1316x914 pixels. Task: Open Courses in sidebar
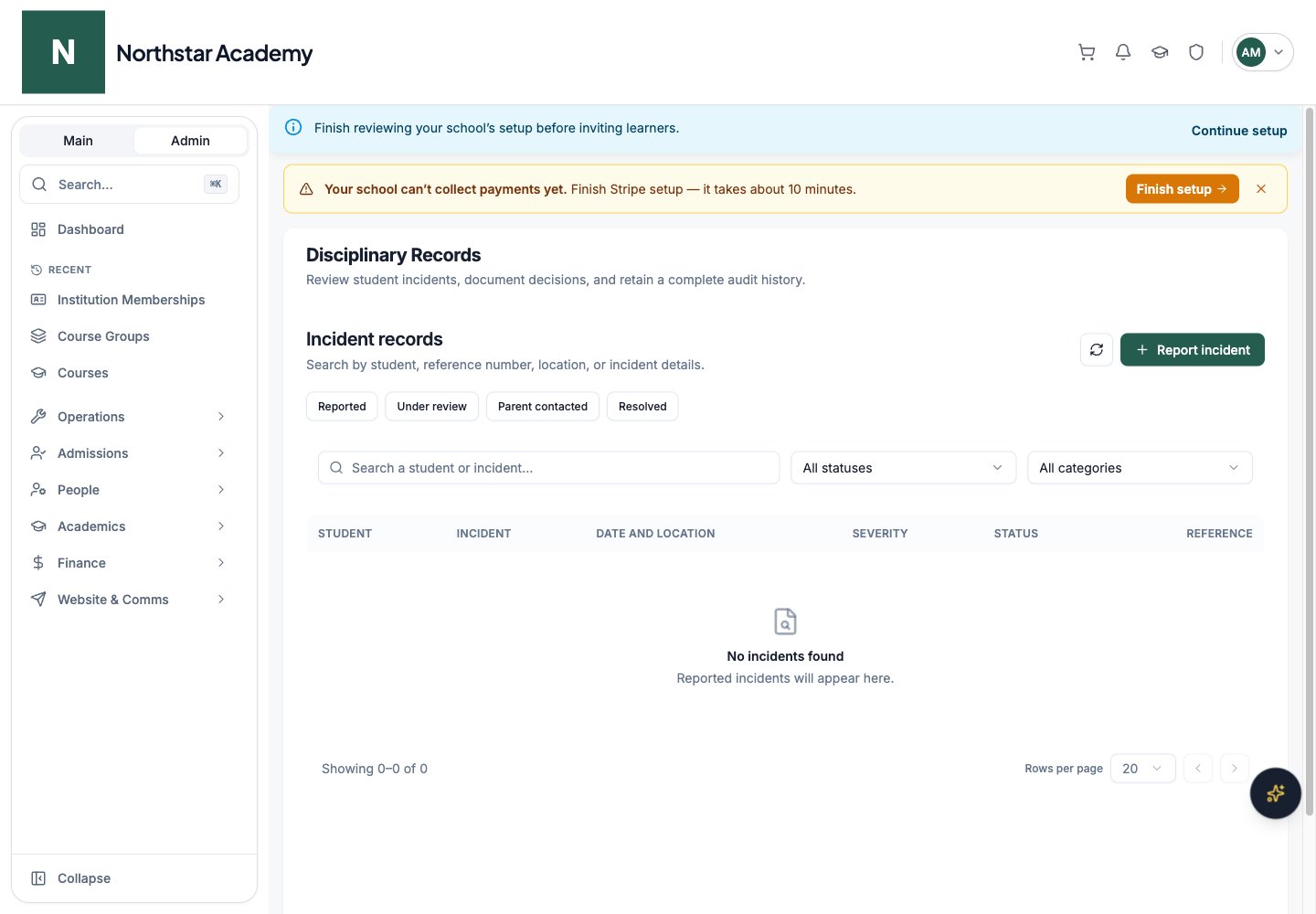coord(129,373)
